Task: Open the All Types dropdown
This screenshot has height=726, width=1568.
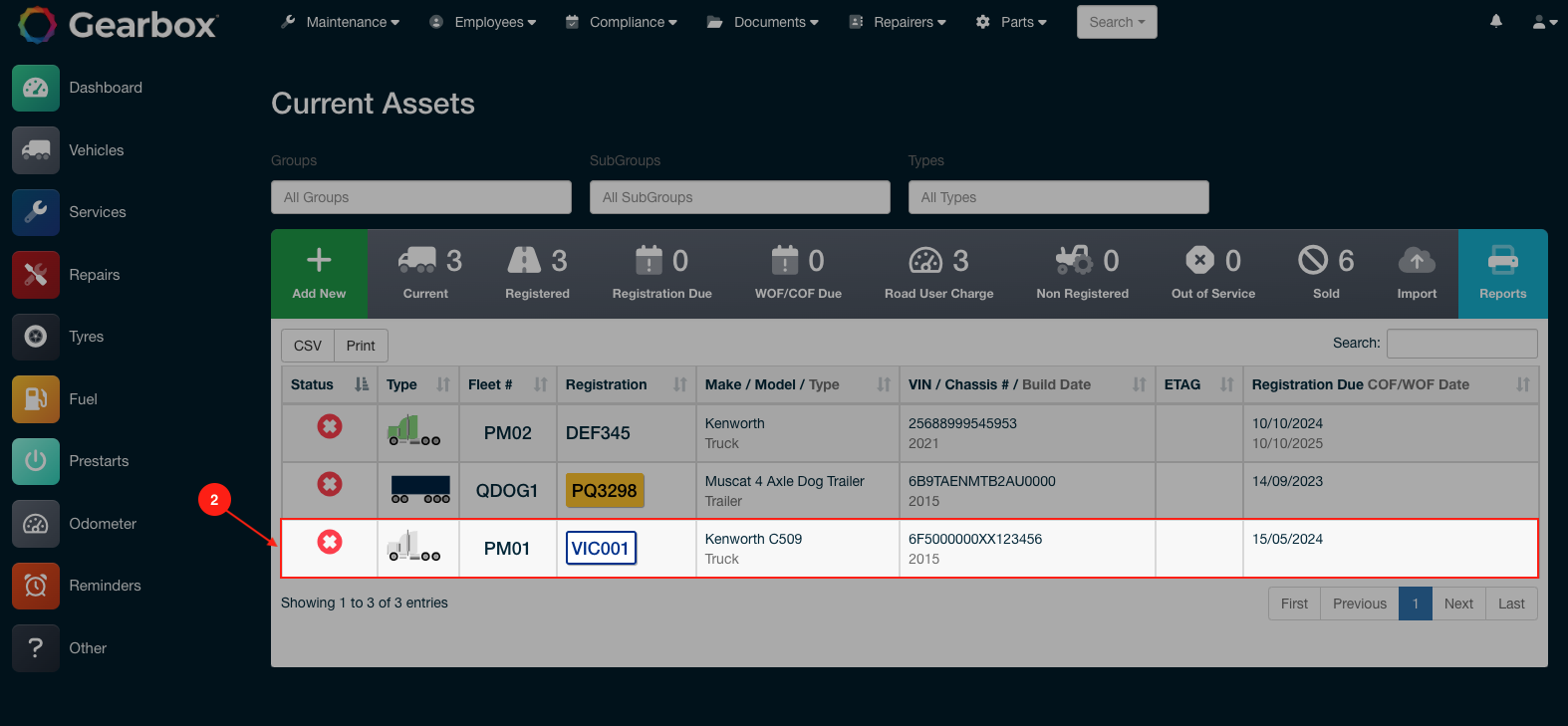Action: coord(1058,197)
